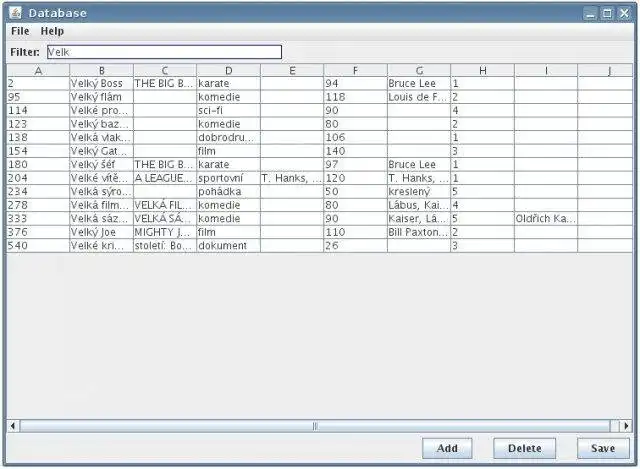Select the cell 'A LEAGUE...'
Viewport: 640px width, 469px height.
pyautogui.click(x=165, y=178)
